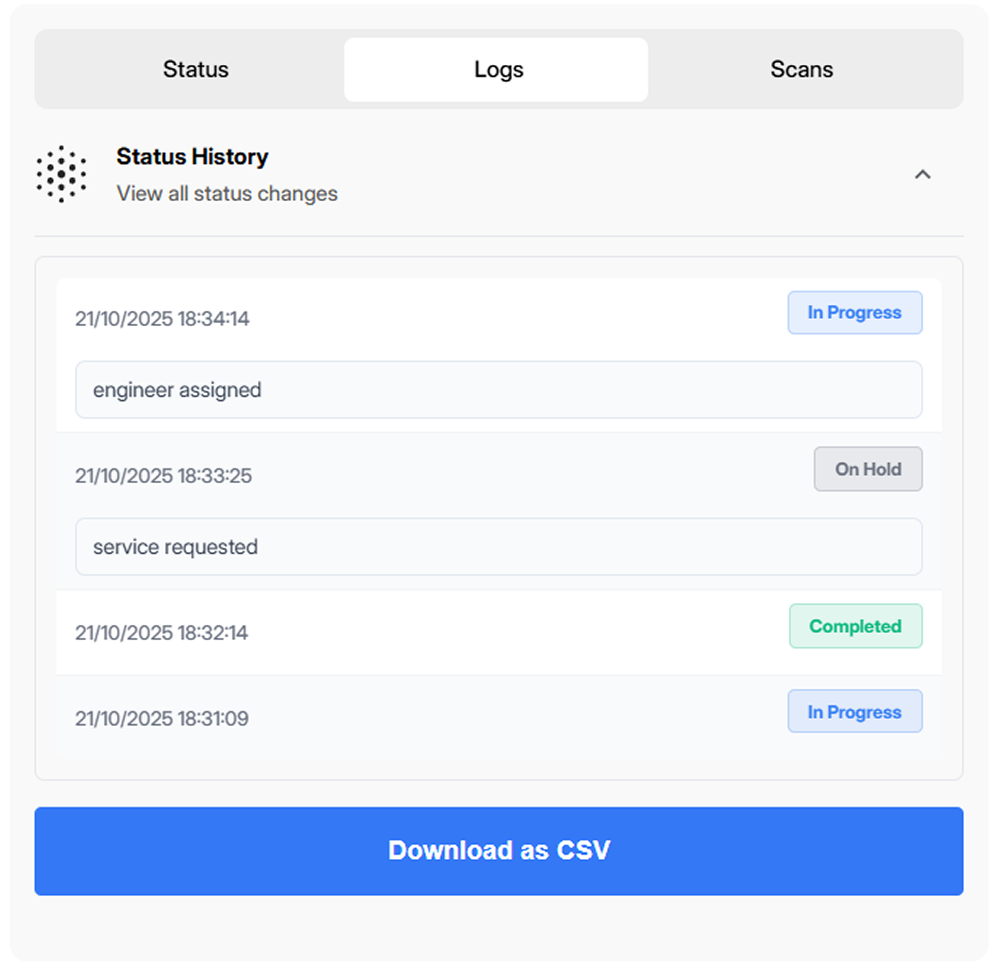Click the Status History heading
The height and width of the screenshot is (964, 1004).
(192, 157)
